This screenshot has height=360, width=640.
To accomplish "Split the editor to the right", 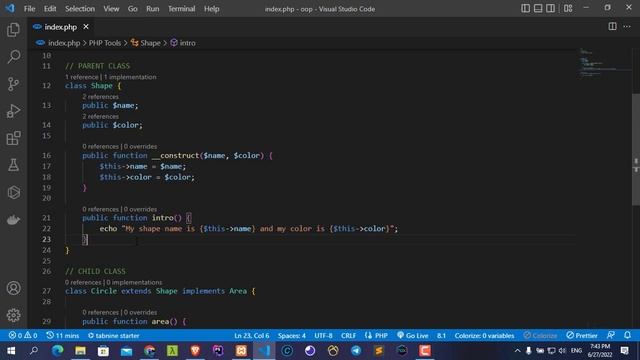I will tap(612, 27).
